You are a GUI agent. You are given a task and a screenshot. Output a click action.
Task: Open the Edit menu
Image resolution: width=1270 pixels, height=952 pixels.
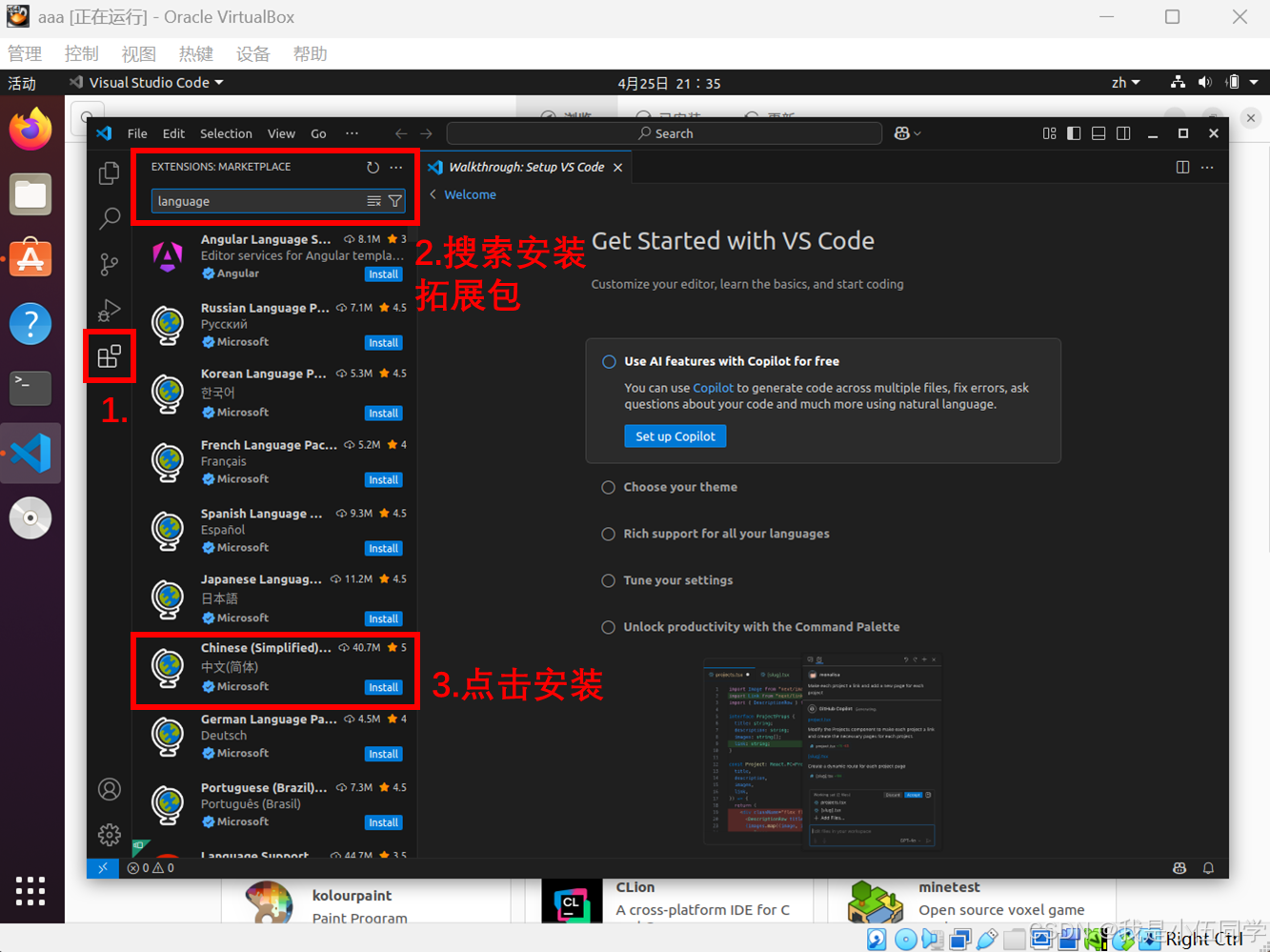173,133
